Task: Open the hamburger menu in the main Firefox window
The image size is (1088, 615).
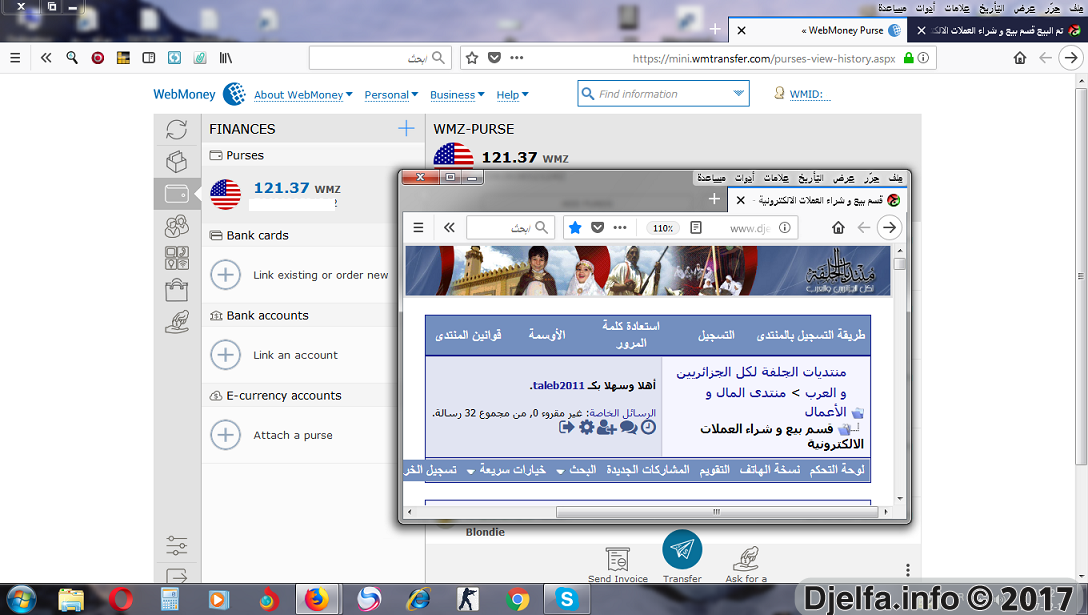Action: (x=15, y=58)
